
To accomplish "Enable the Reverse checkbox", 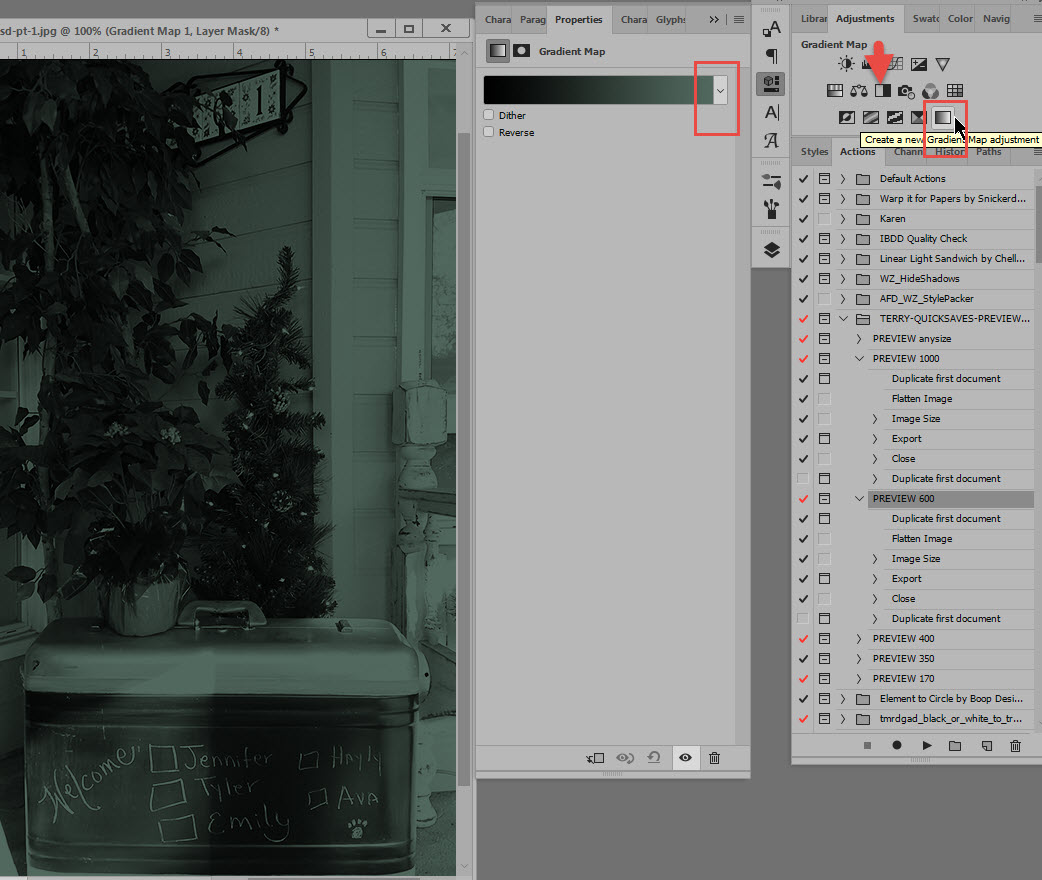I will (x=489, y=132).
